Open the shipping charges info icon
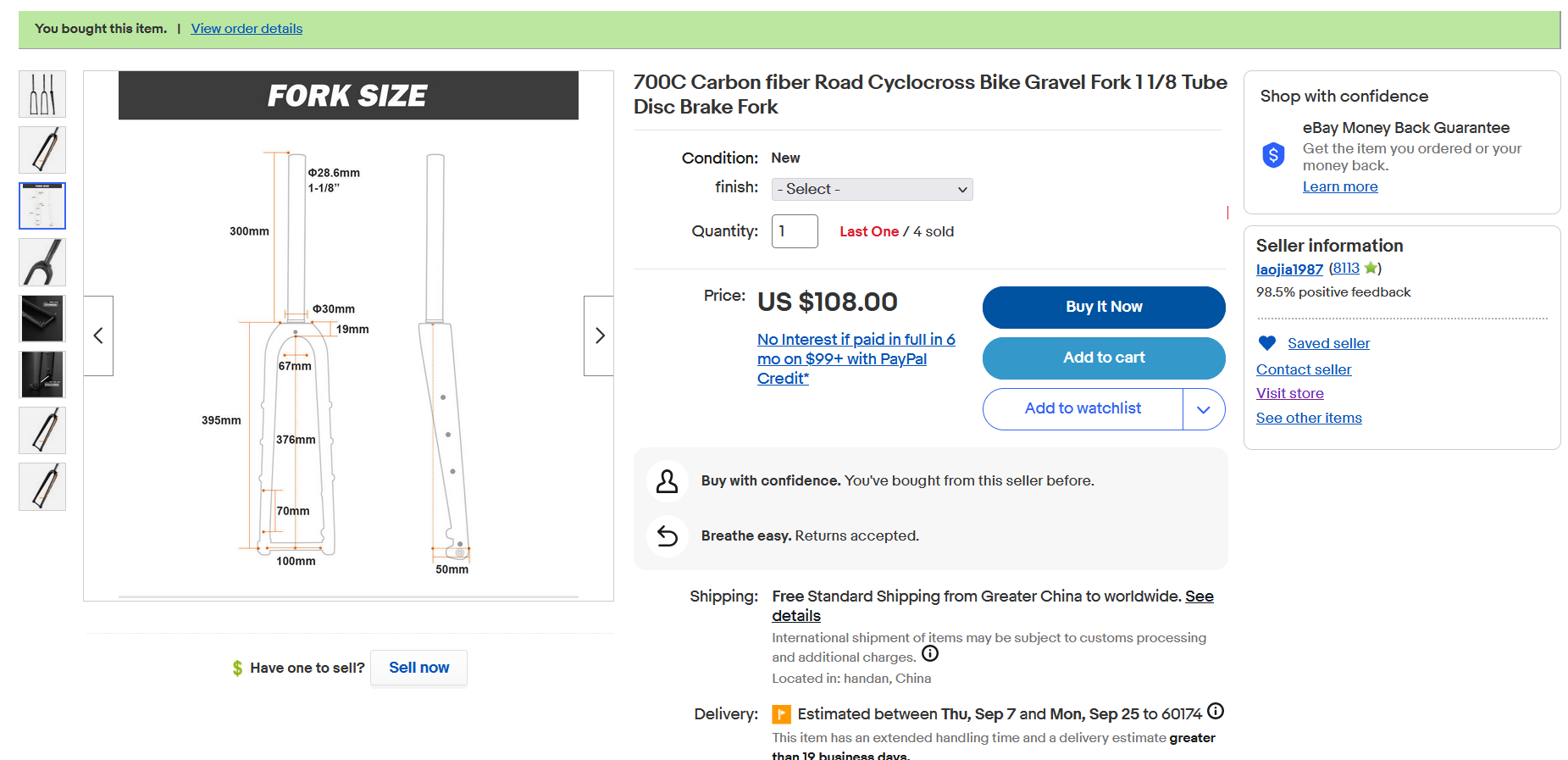Image resolution: width=1568 pixels, height=760 pixels. coord(930,653)
